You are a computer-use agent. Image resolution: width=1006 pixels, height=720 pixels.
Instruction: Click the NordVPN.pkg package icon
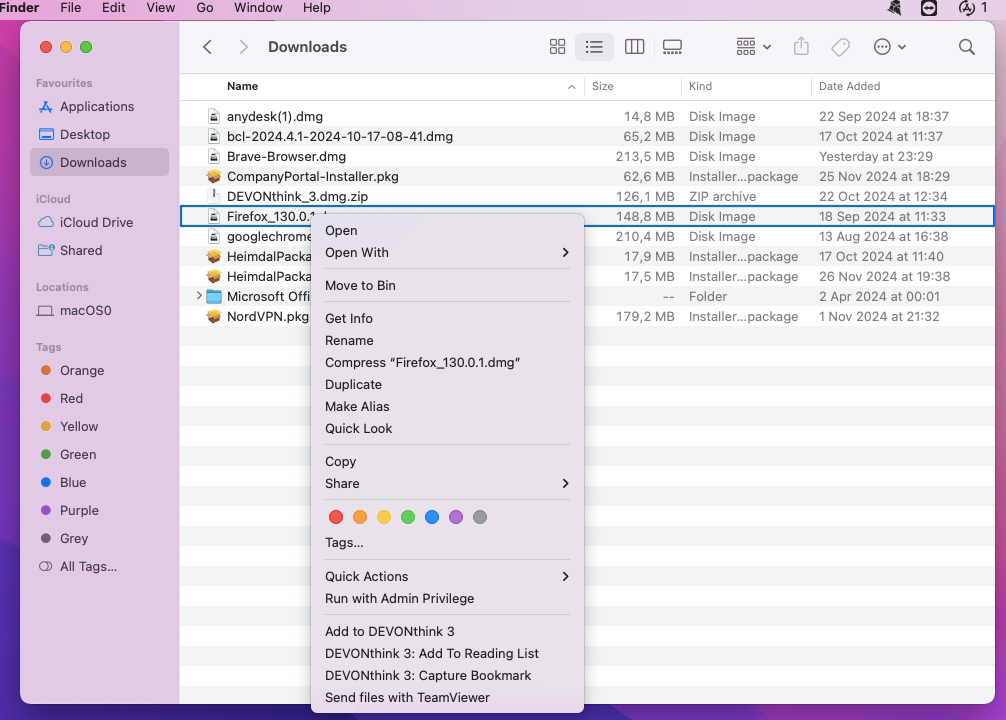tap(214, 316)
